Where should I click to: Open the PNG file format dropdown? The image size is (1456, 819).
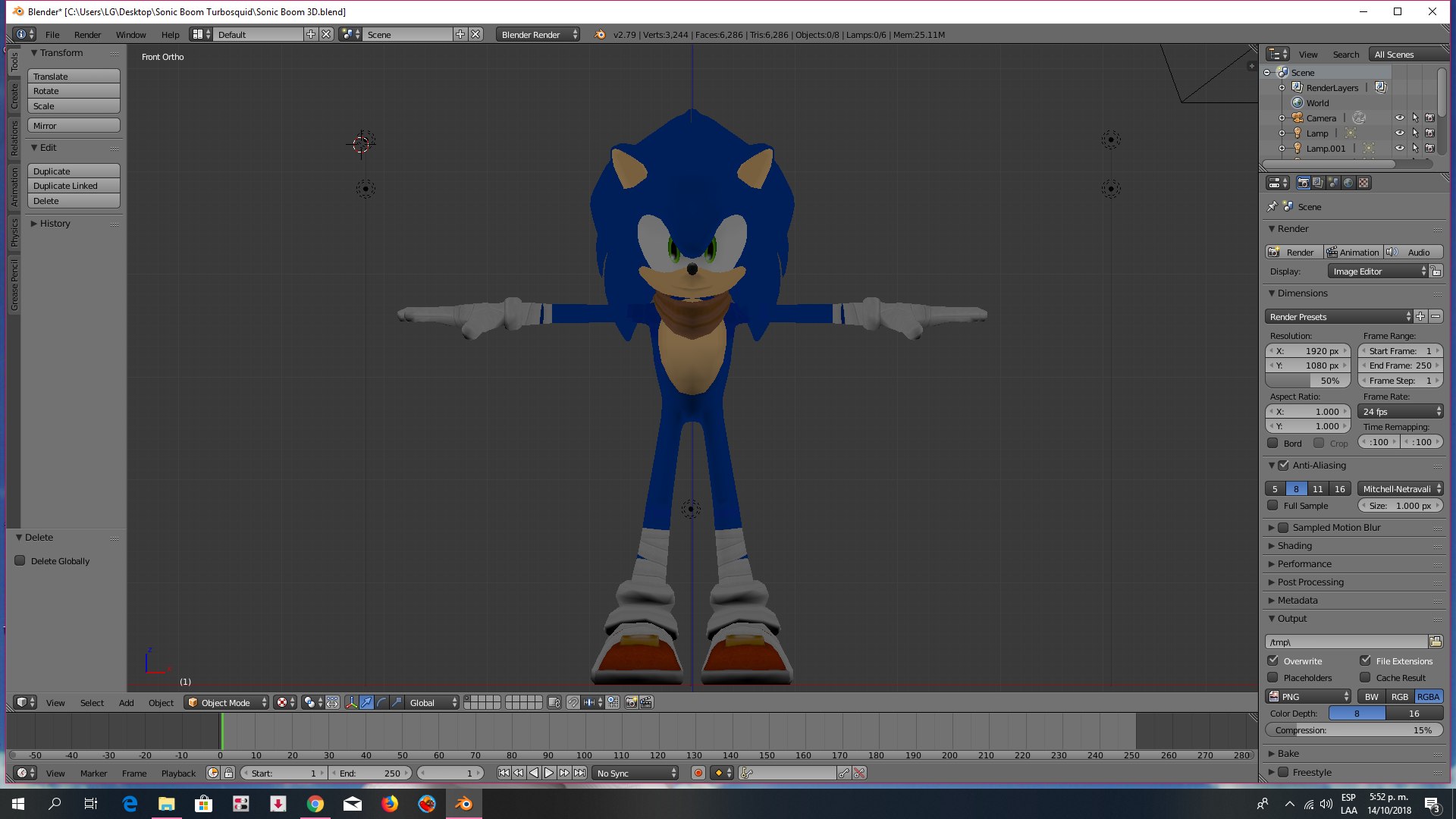point(1308,696)
